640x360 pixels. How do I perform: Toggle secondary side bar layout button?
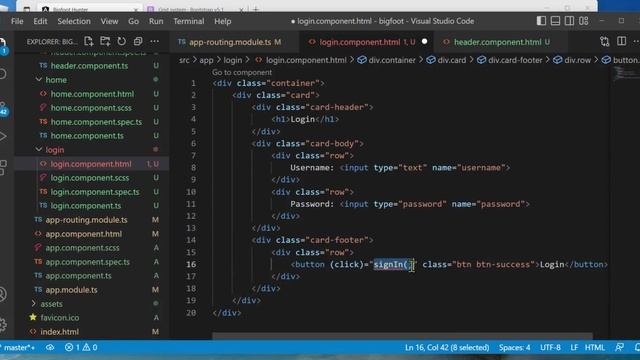pyautogui.click(x=569, y=21)
